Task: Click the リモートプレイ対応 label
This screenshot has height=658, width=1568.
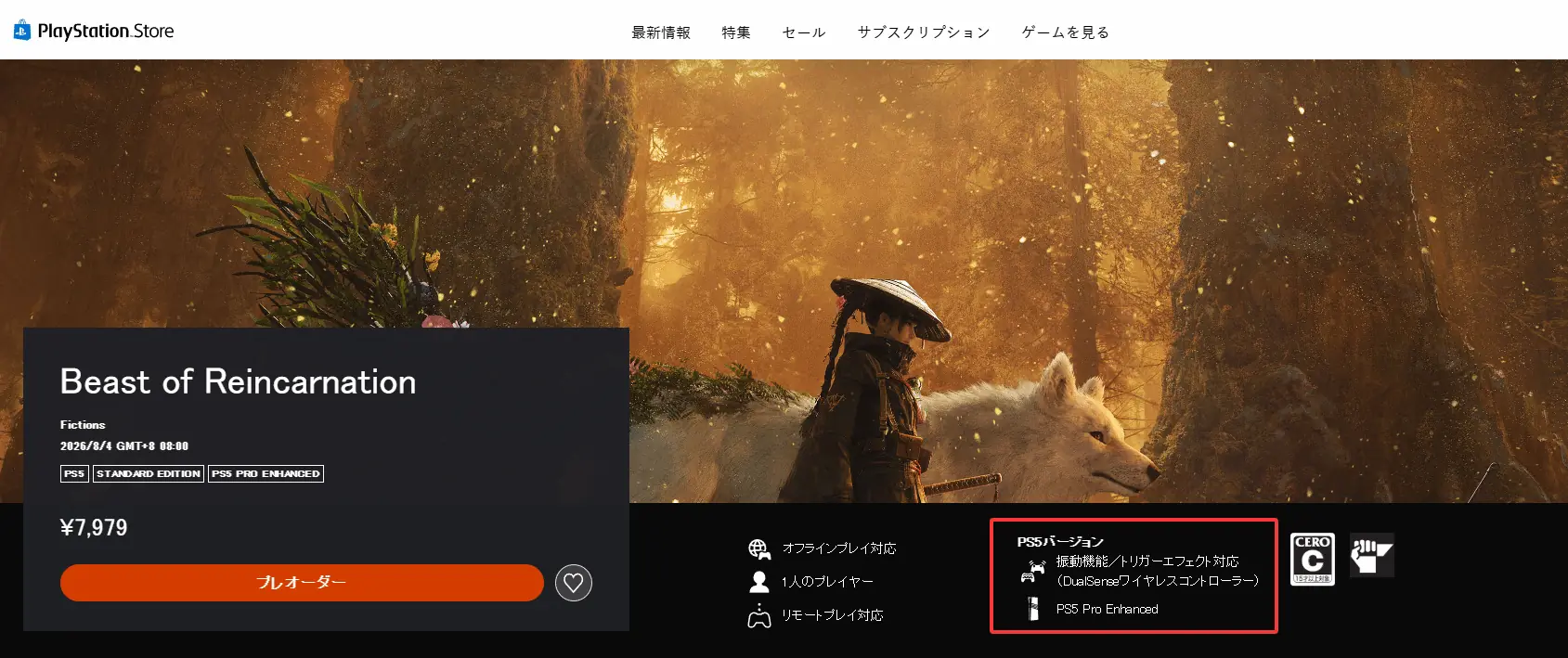Action: 833,615
